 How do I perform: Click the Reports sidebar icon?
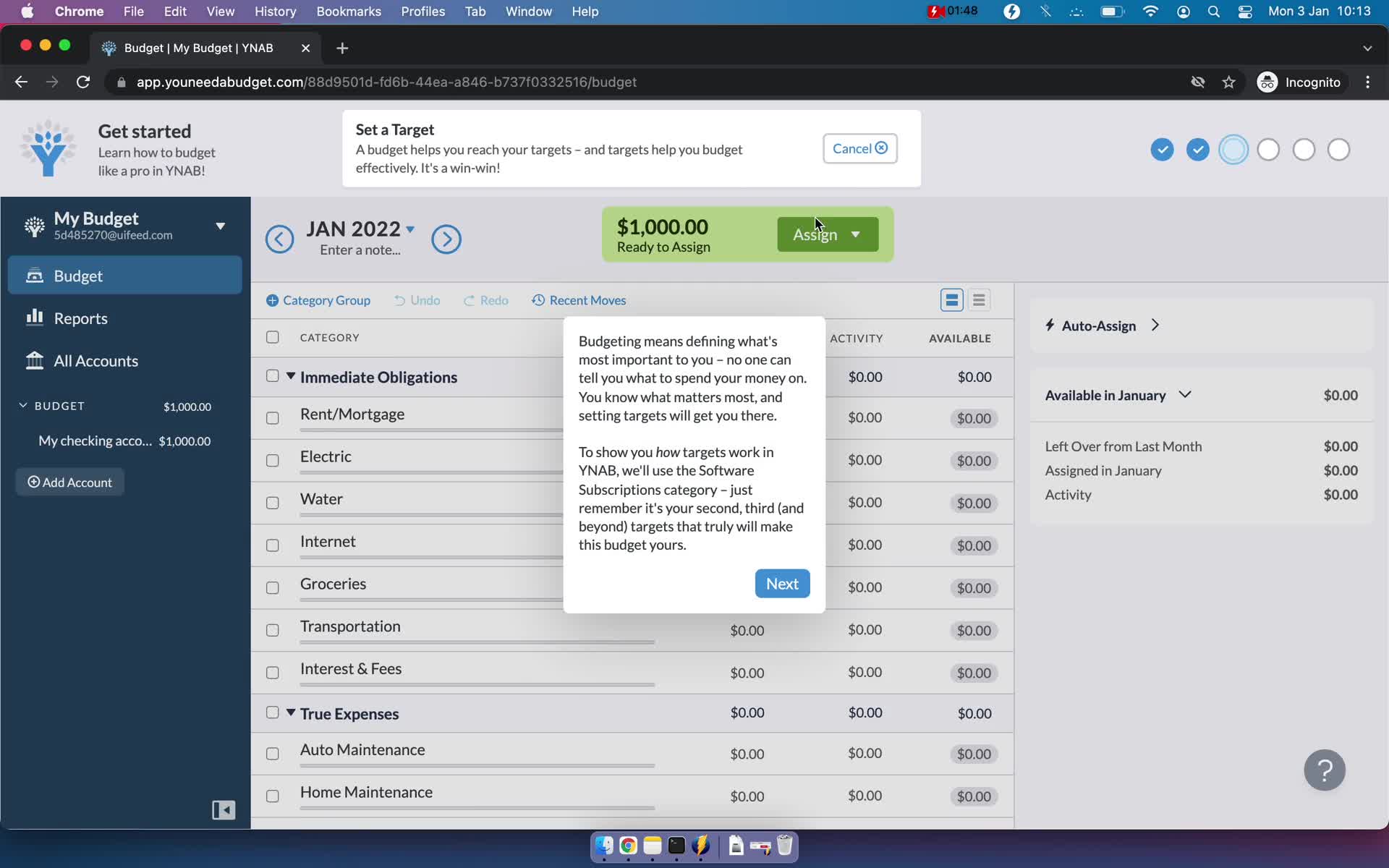[34, 317]
